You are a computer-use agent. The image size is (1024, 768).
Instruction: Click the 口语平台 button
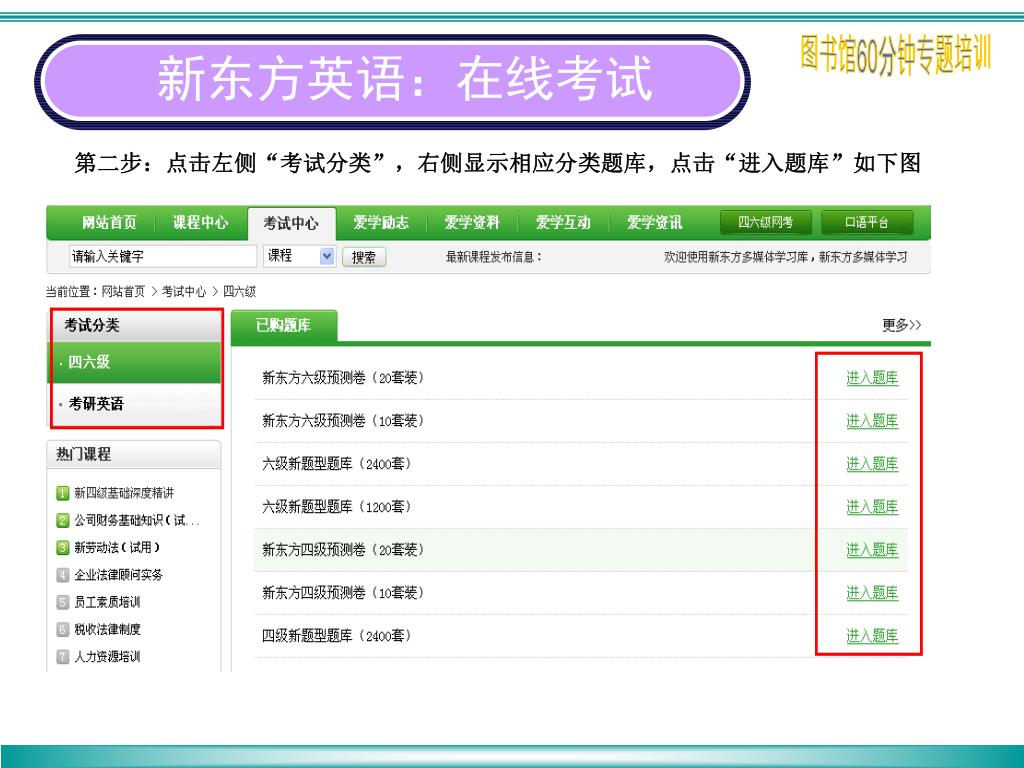[867, 223]
